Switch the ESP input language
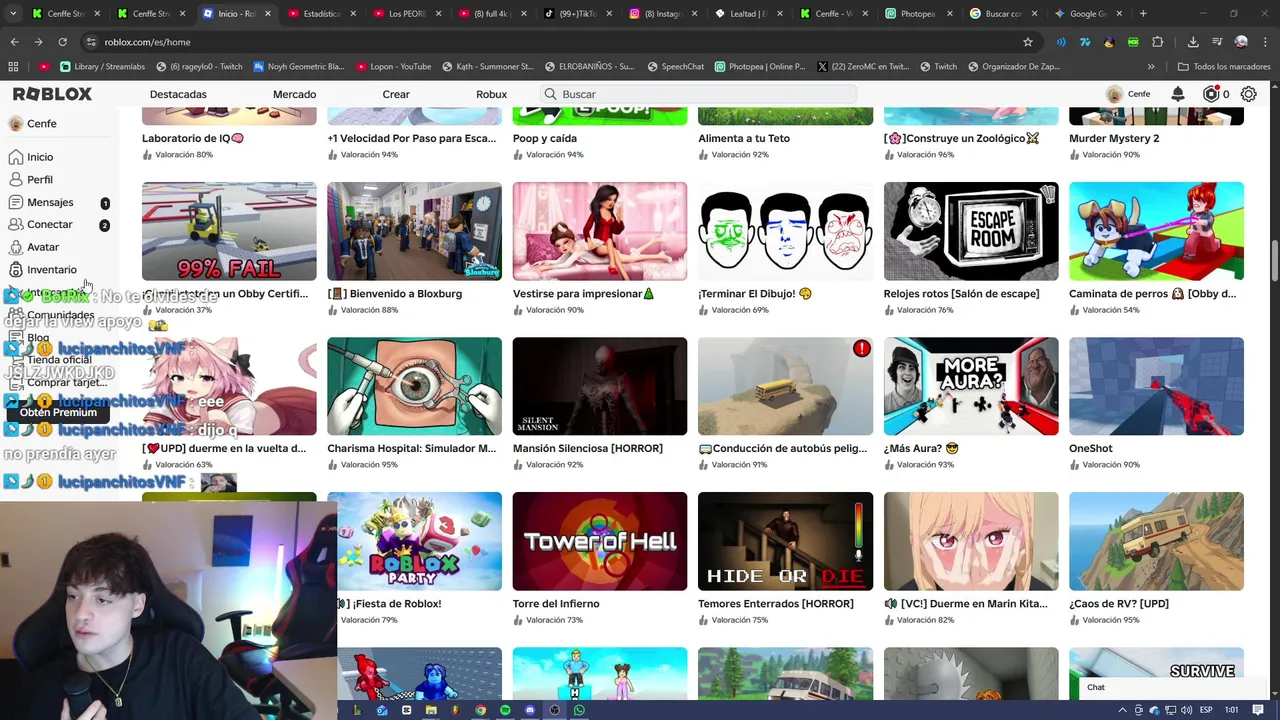The image size is (1280, 720). [1206, 710]
